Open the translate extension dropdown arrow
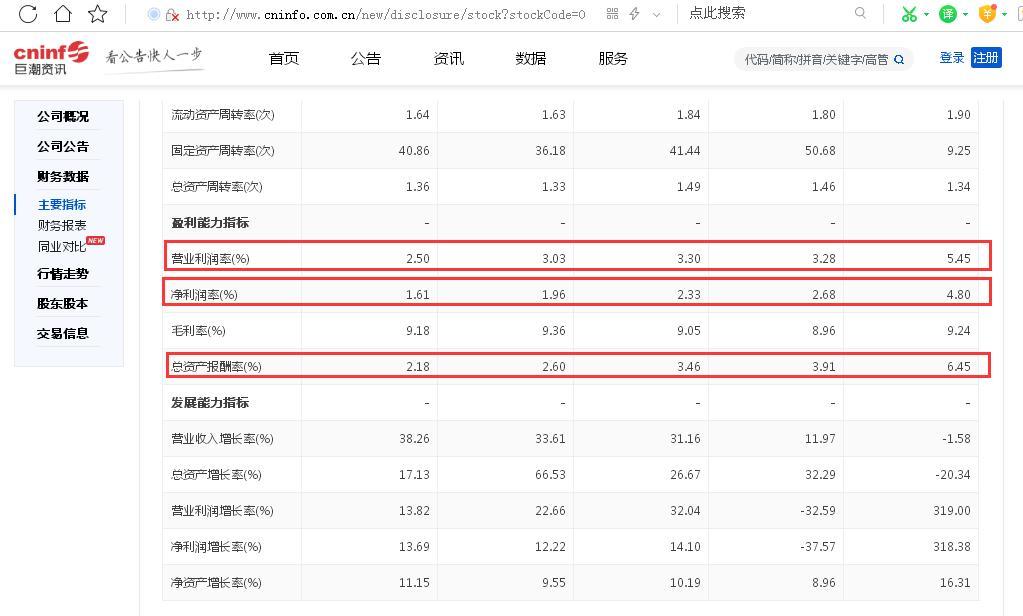This screenshot has height=616, width=1023. coord(965,14)
